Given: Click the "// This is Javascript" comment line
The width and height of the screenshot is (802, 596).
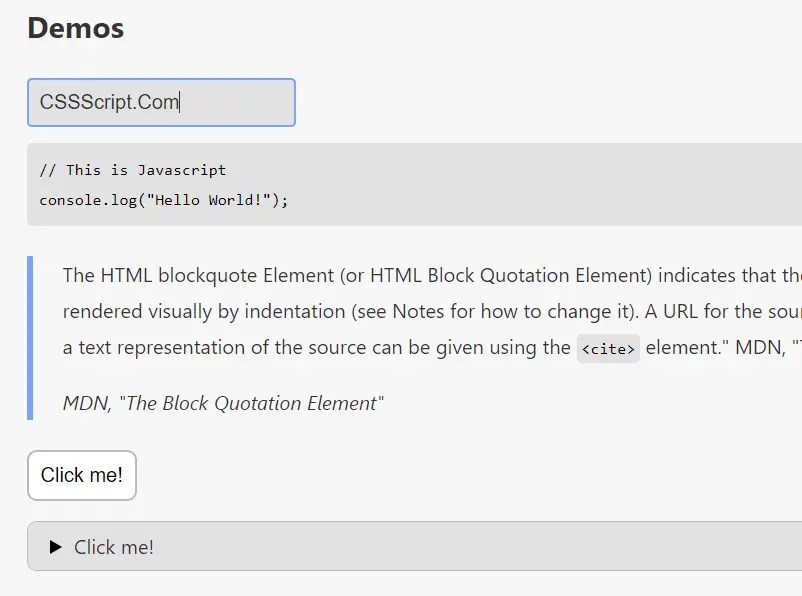Looking at the screenshot, I should 133,170.
